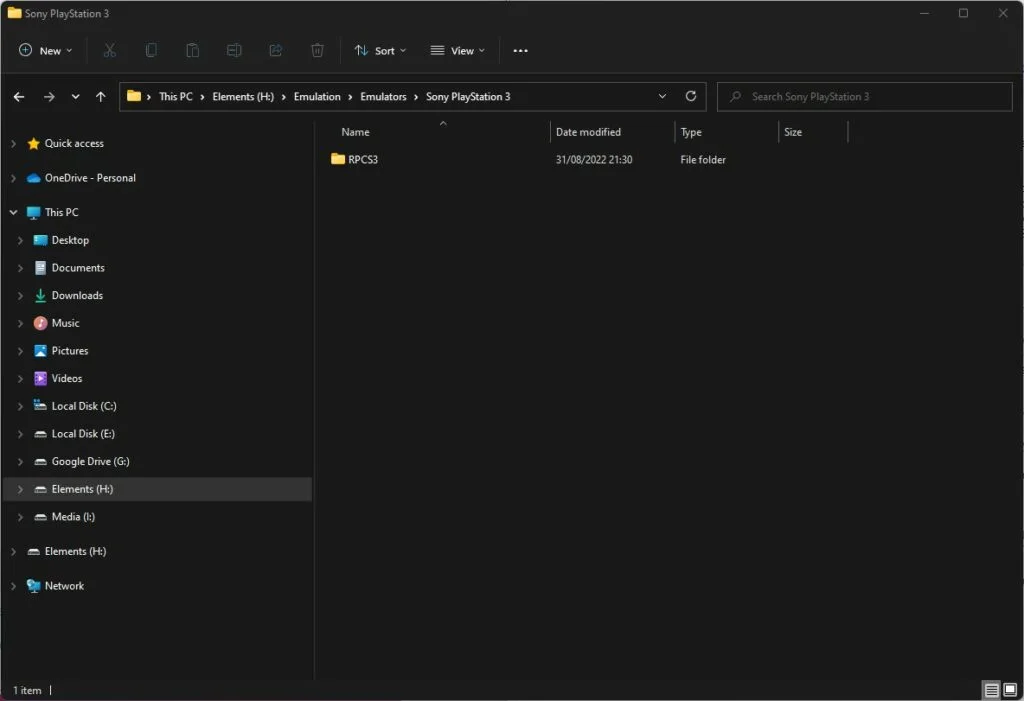Select Documents in the sidebar

point(78,268)
